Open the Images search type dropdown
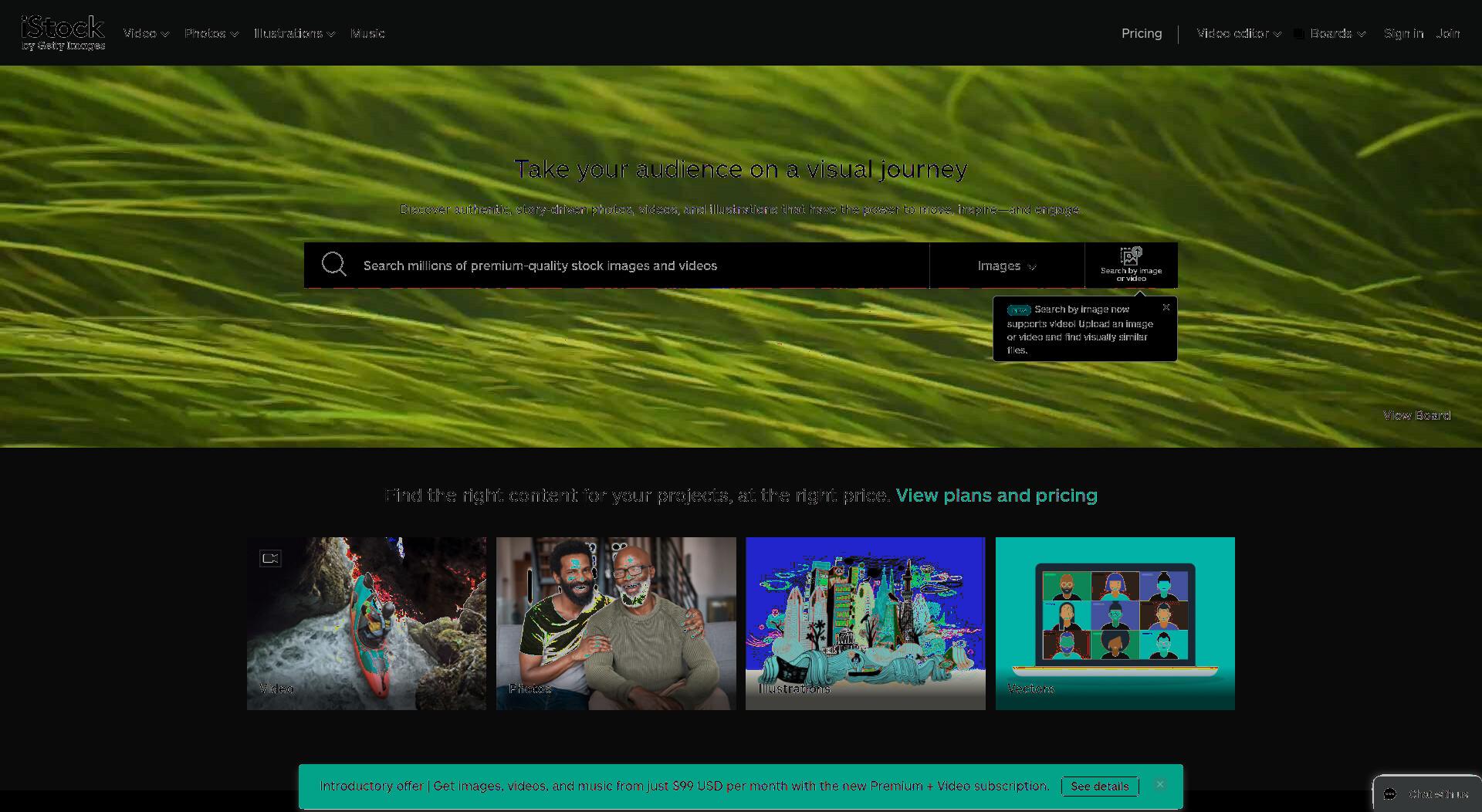Image resolution: width=1482 pixels, height=812 pixels. pyautogui.click(x=1007, y=266)
